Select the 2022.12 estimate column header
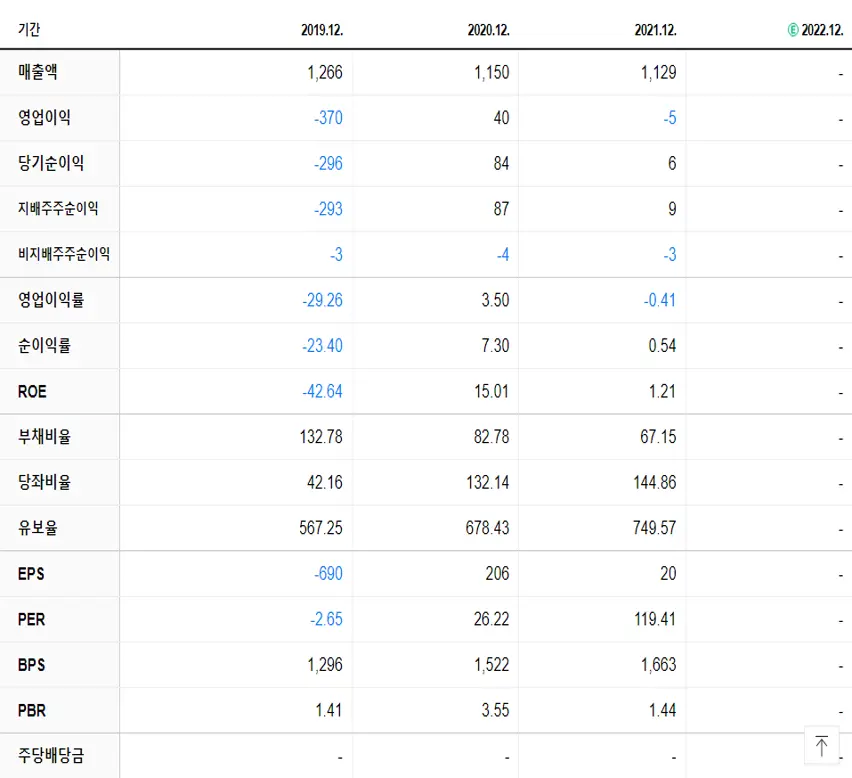The width and height of the screenshot is (852, 778). 820,30
